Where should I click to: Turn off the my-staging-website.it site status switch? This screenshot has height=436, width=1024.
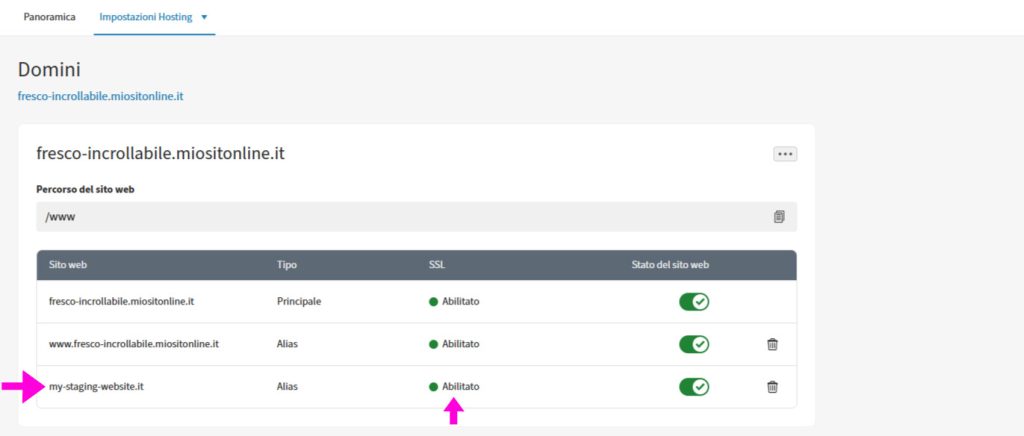(694, 386)
